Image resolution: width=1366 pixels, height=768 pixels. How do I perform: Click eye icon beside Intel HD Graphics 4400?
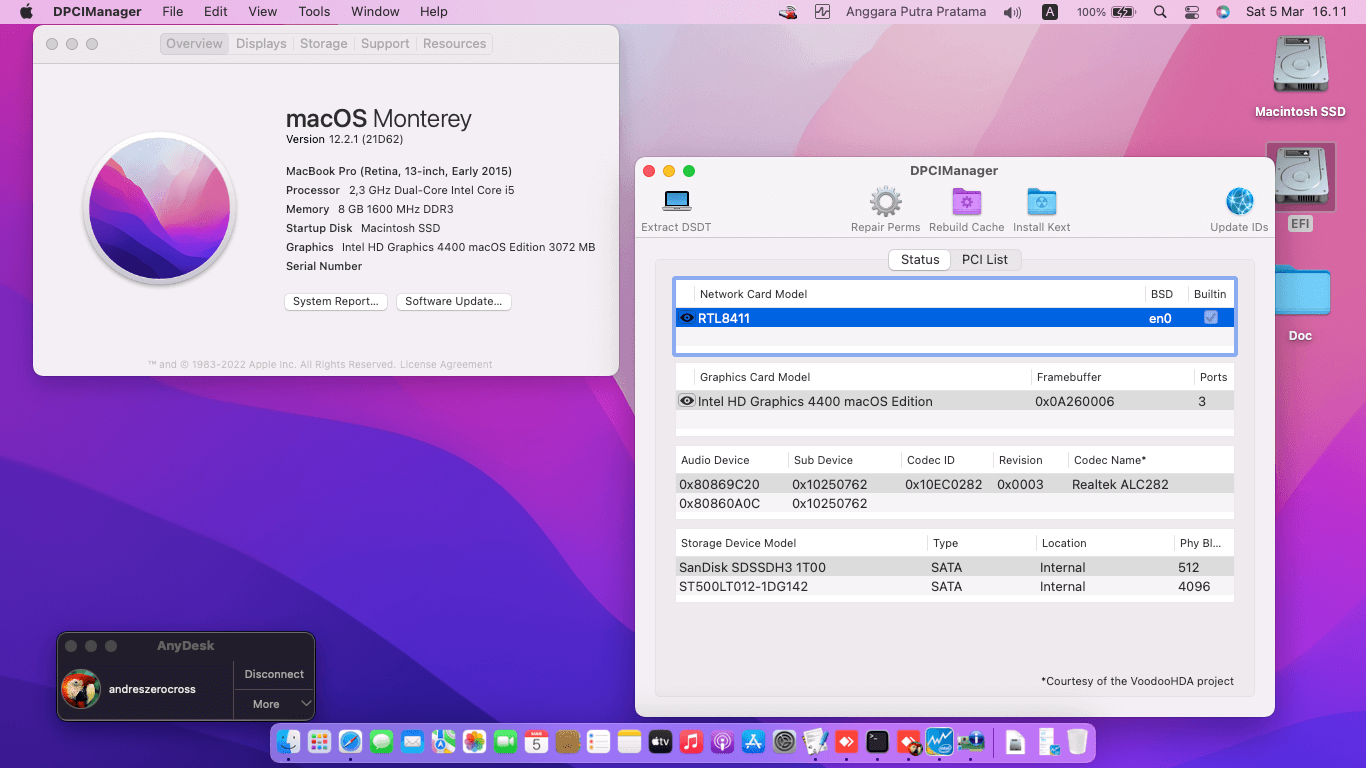[x=687, y=401]
